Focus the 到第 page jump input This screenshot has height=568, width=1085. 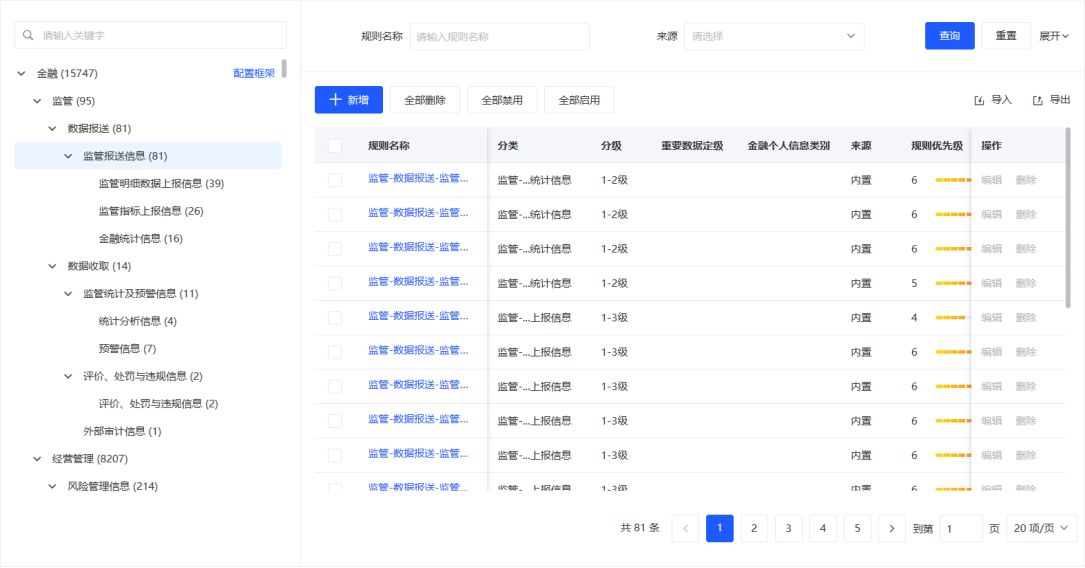pos(960,529)
